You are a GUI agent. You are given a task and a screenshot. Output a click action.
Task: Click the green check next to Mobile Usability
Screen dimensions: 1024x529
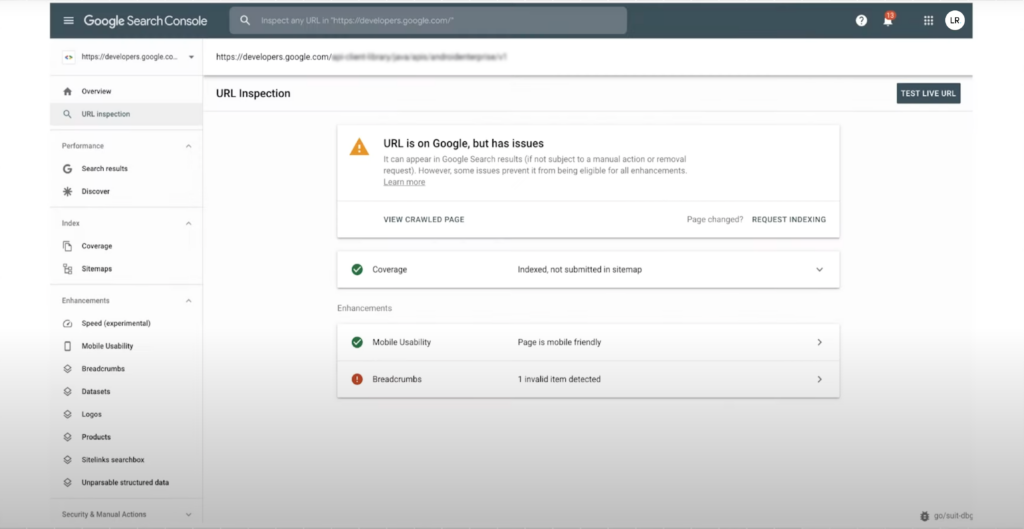coord(357,342)
